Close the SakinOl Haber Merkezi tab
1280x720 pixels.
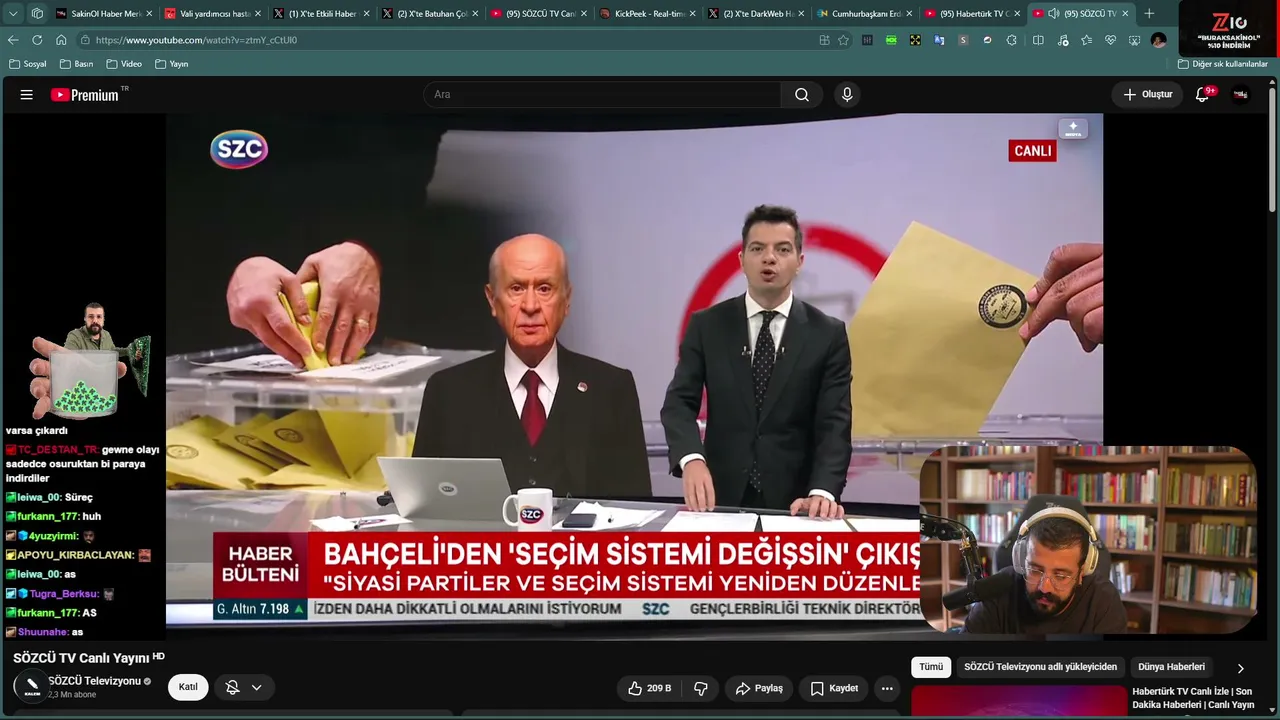point(149,14)
